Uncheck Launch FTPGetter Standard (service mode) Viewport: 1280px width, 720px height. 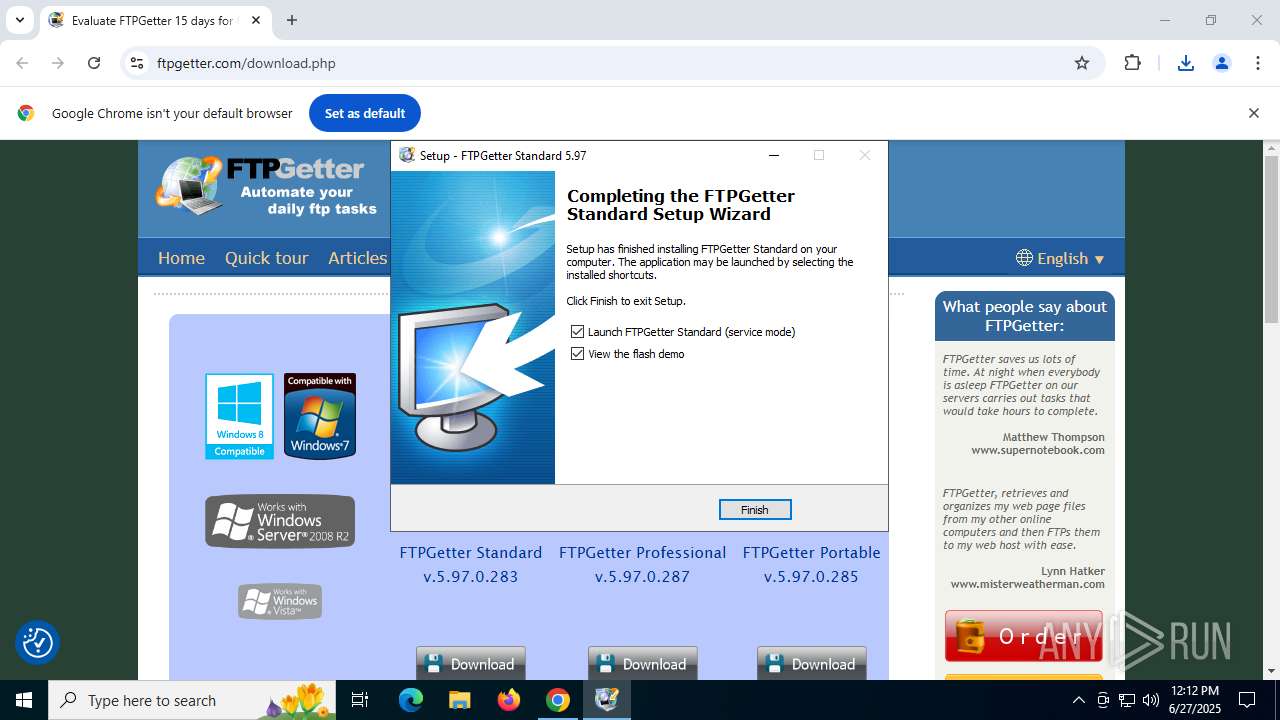[x=577, y=332]
